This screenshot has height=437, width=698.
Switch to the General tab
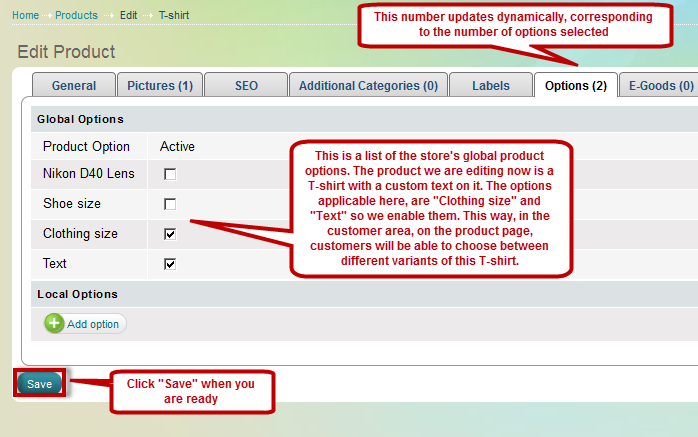pyautogui.click(x=74, y=86)
